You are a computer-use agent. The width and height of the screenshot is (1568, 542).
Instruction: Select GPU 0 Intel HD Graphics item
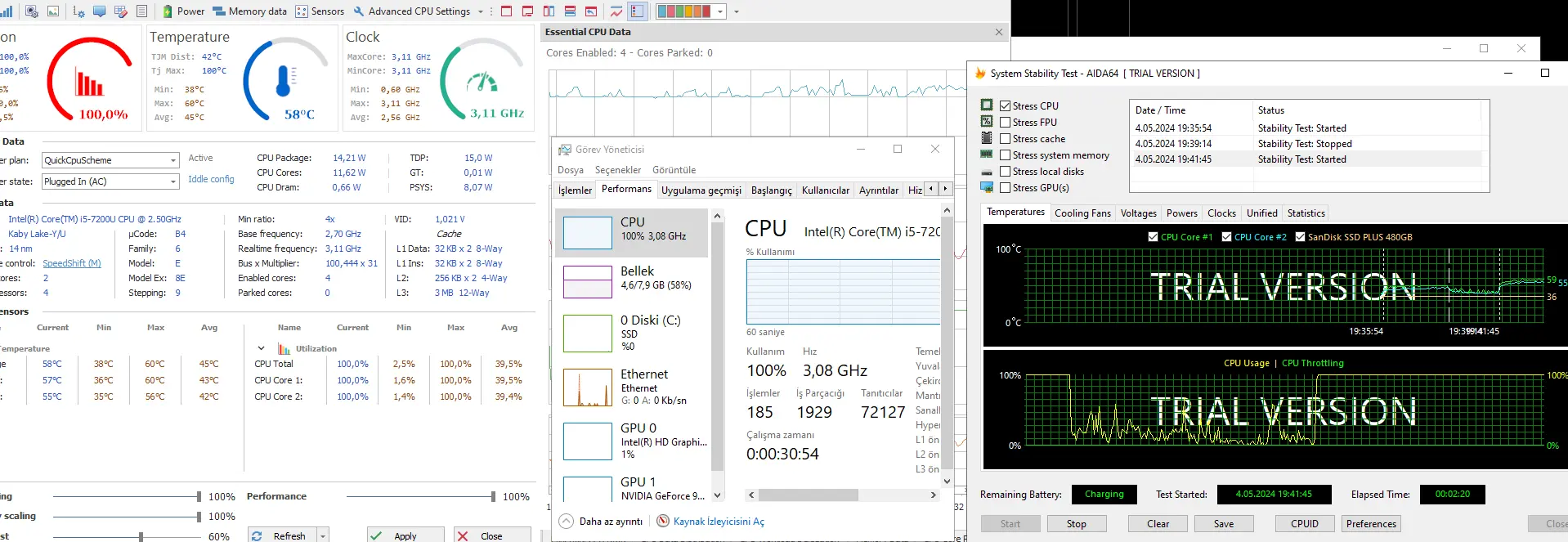point(631,441)
